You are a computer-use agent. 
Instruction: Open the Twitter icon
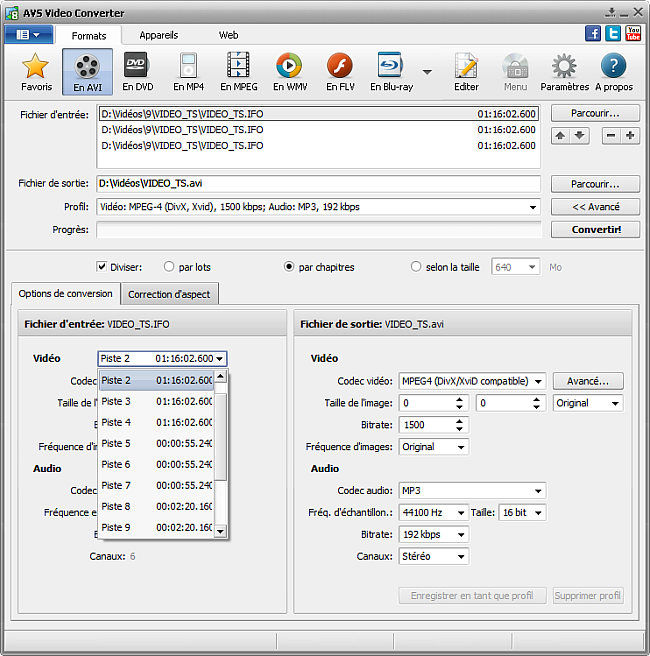coord(613,33)
